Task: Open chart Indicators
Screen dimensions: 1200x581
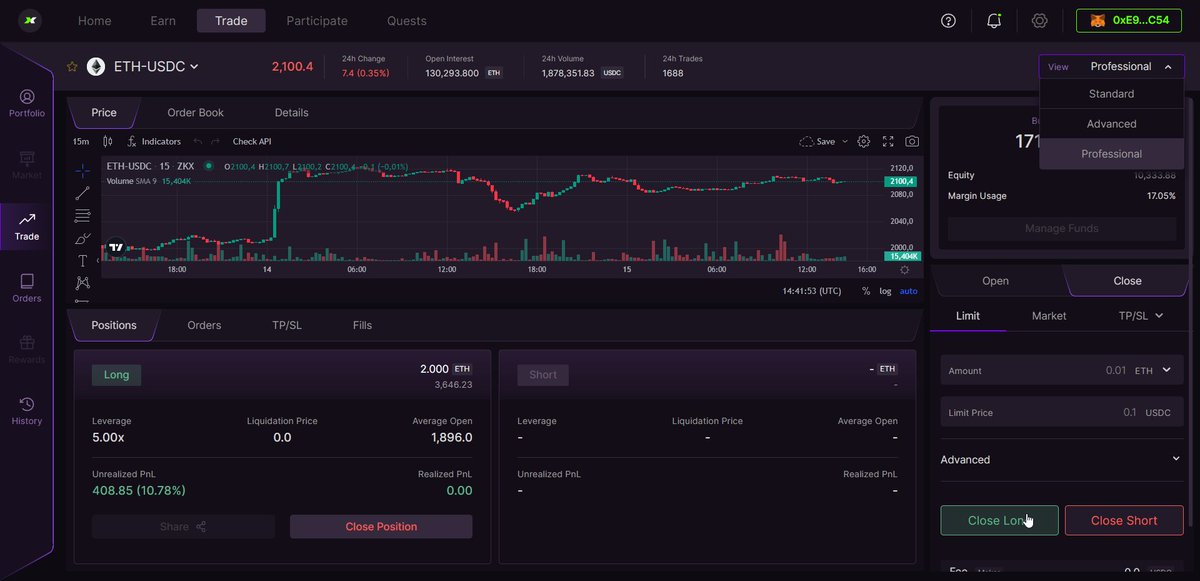Action: [x=154, y=142]
